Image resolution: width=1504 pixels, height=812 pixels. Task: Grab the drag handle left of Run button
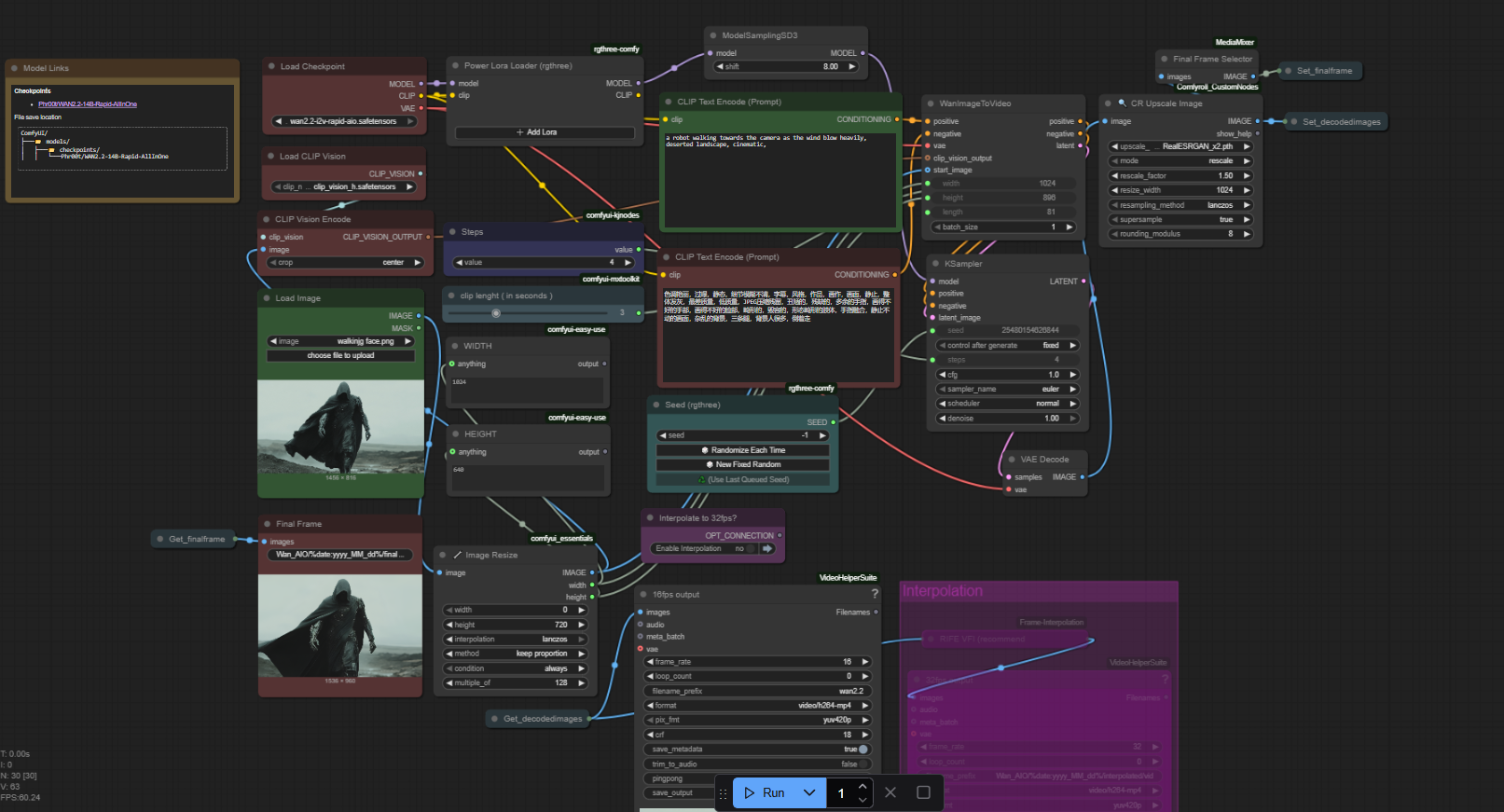point(723,793)
